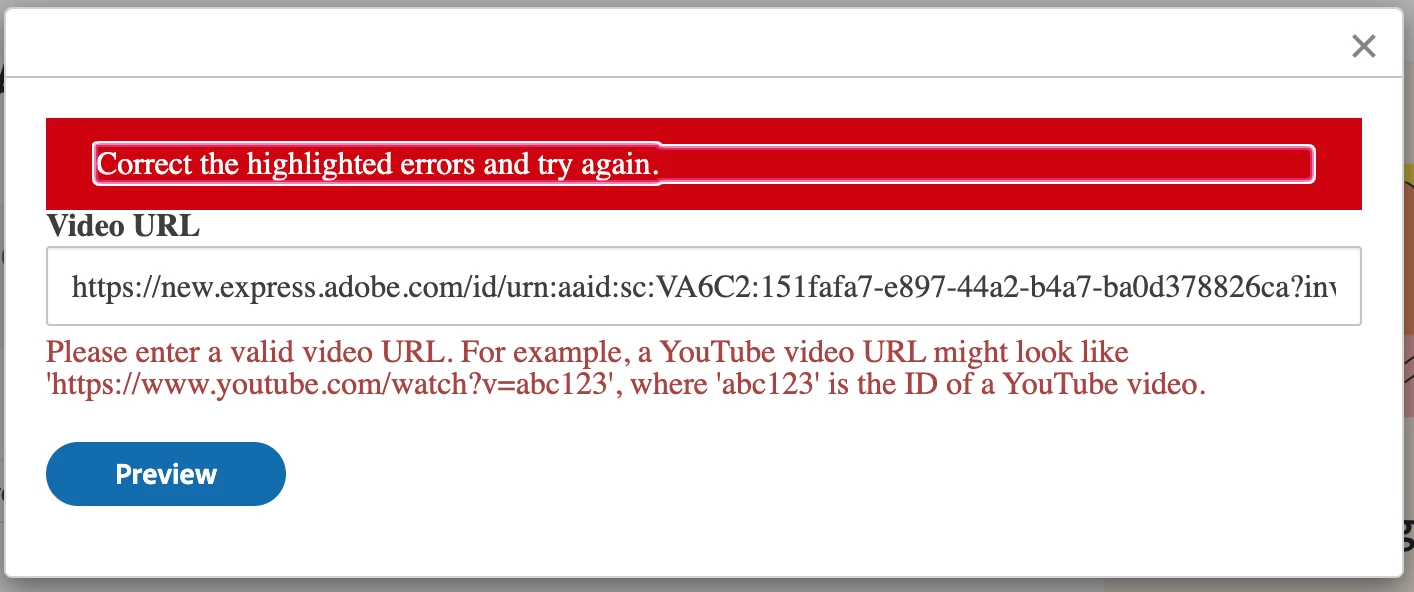Click red banner area left of alert text
The image size is (1414, 592).
coord(69,164)
